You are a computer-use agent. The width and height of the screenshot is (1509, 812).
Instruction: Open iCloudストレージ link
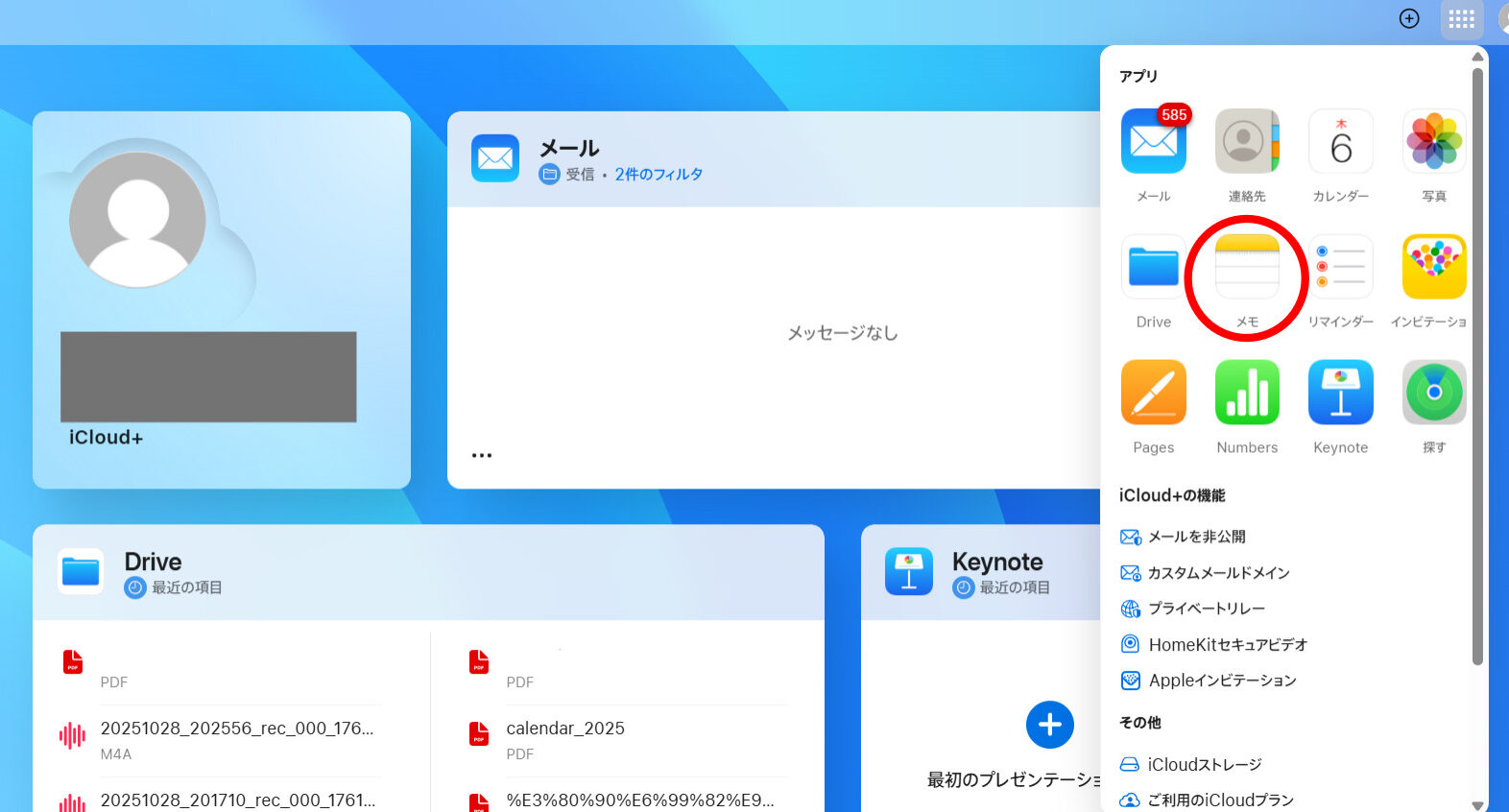[1190, 765]
